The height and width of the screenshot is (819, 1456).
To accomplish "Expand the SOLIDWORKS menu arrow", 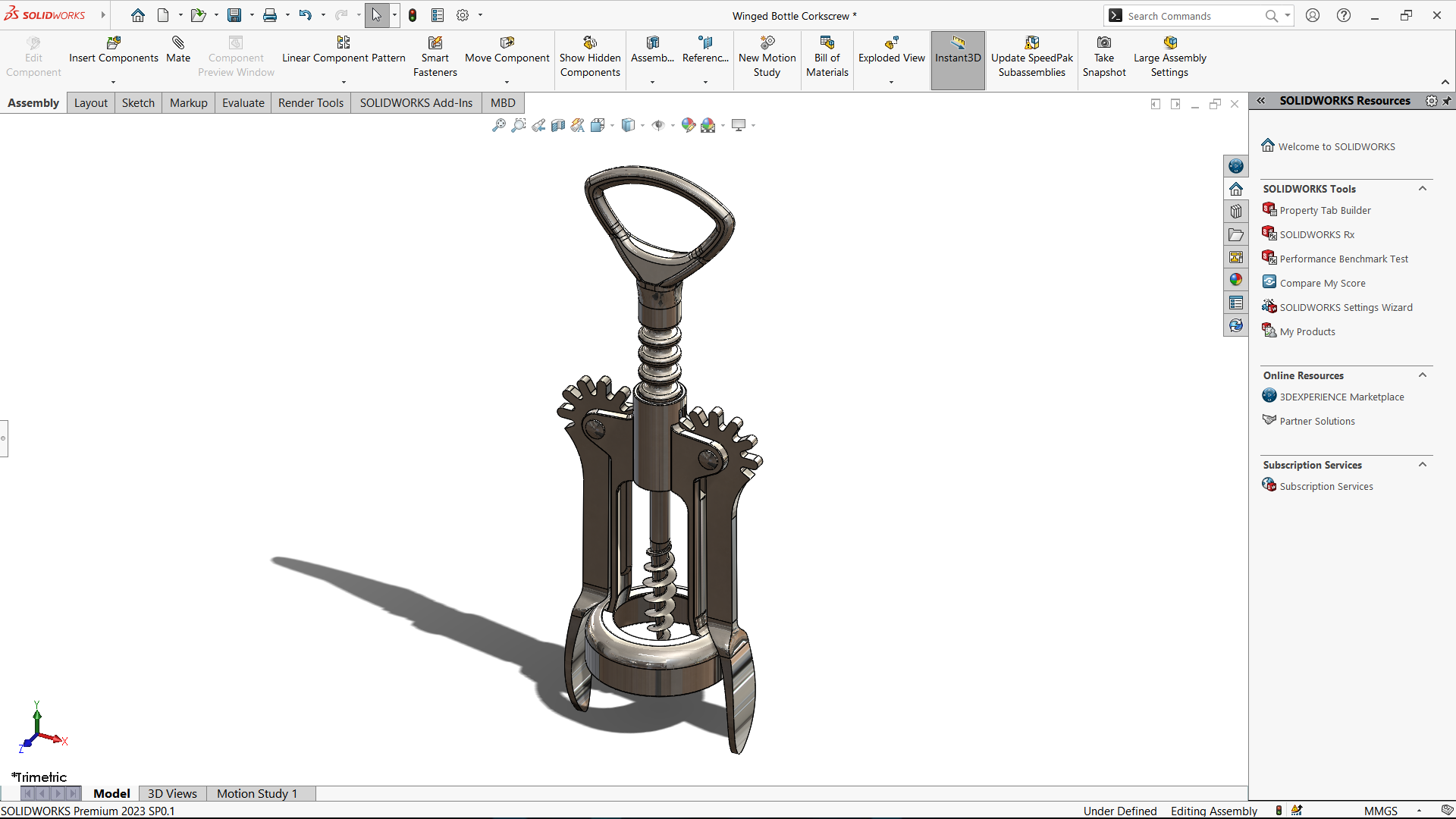I will coord(103,15).
